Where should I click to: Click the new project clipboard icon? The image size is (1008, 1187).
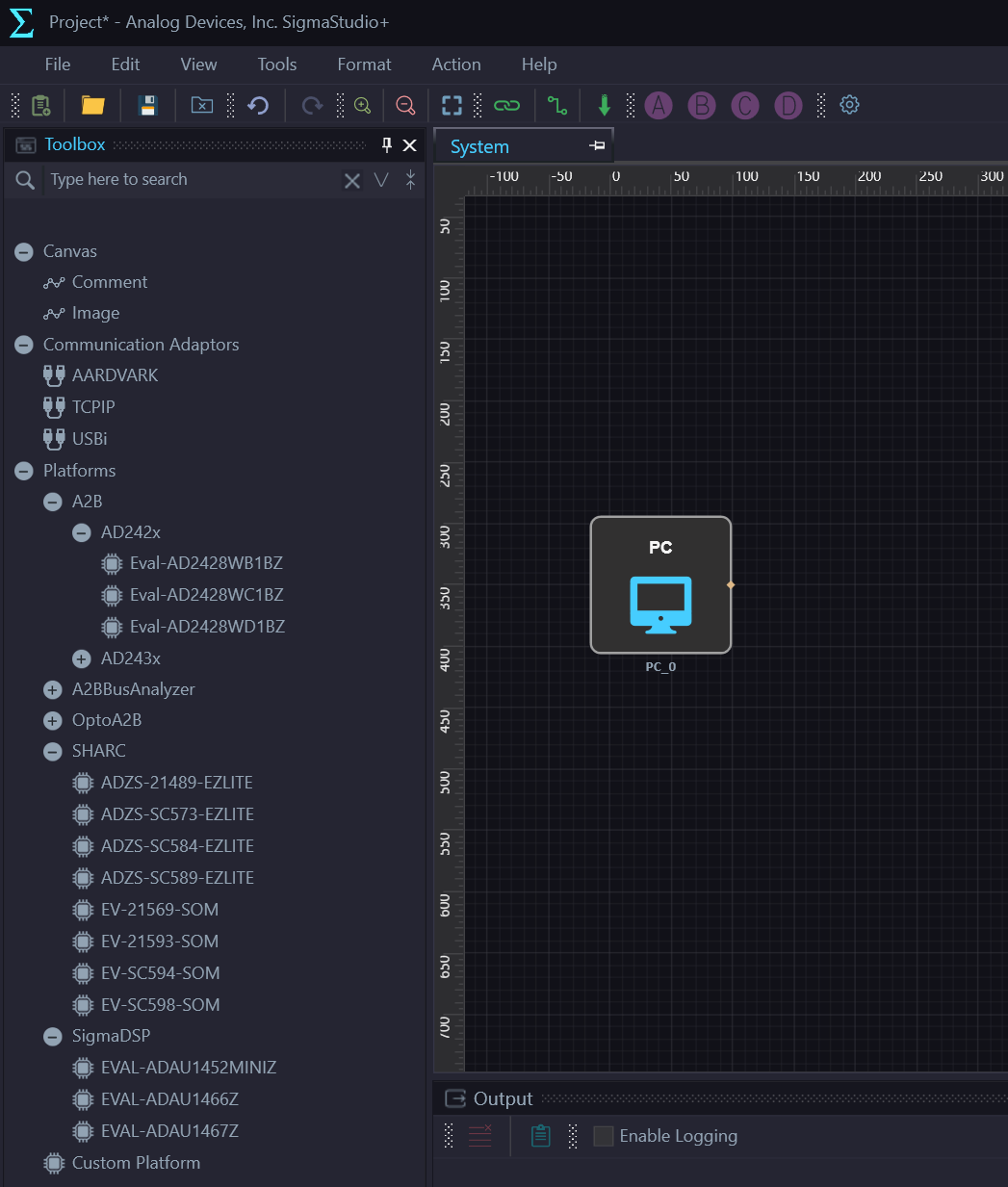(x=40, y=105)
